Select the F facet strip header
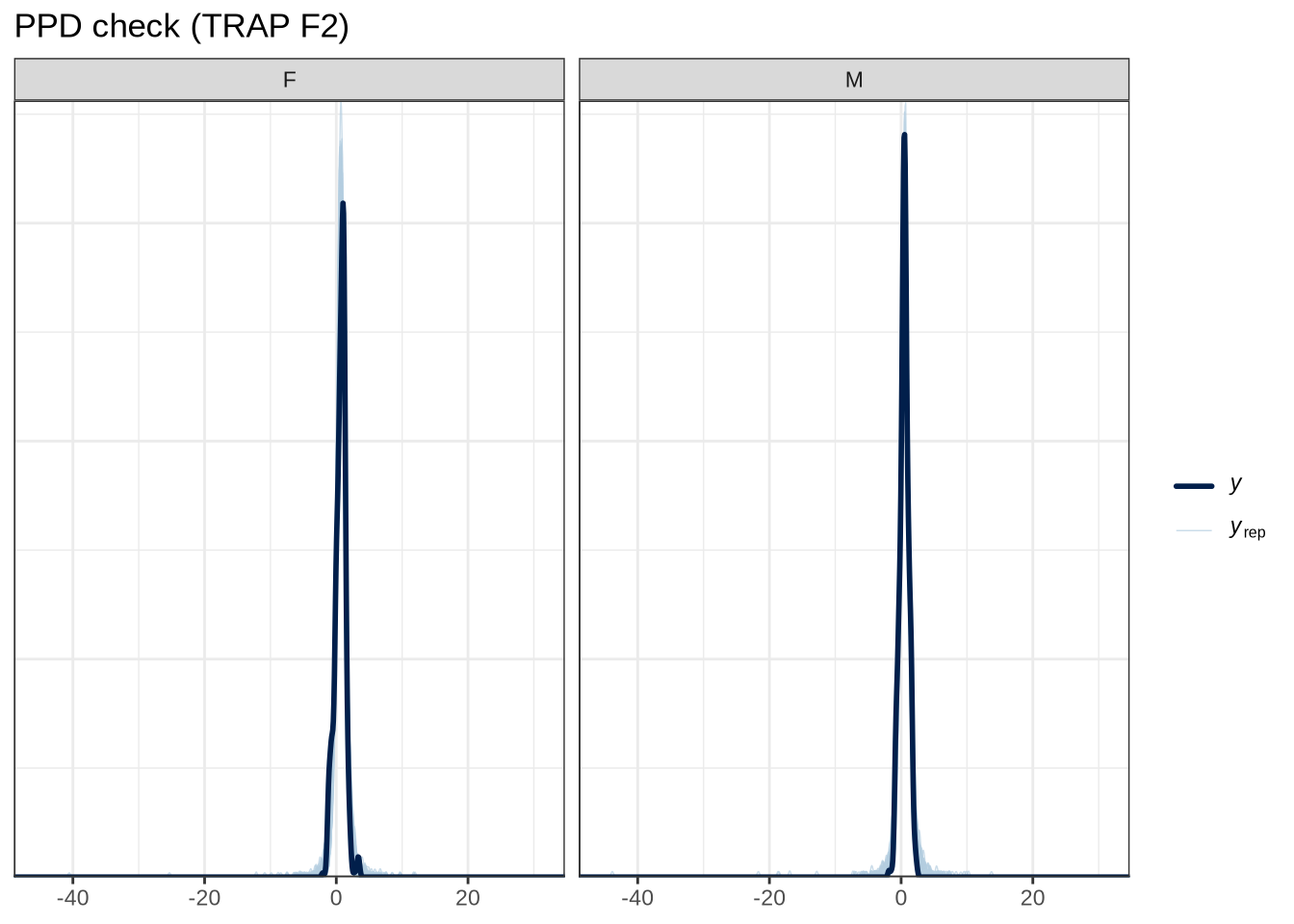This screenshot has width=1294, height=924. [289, 80]
